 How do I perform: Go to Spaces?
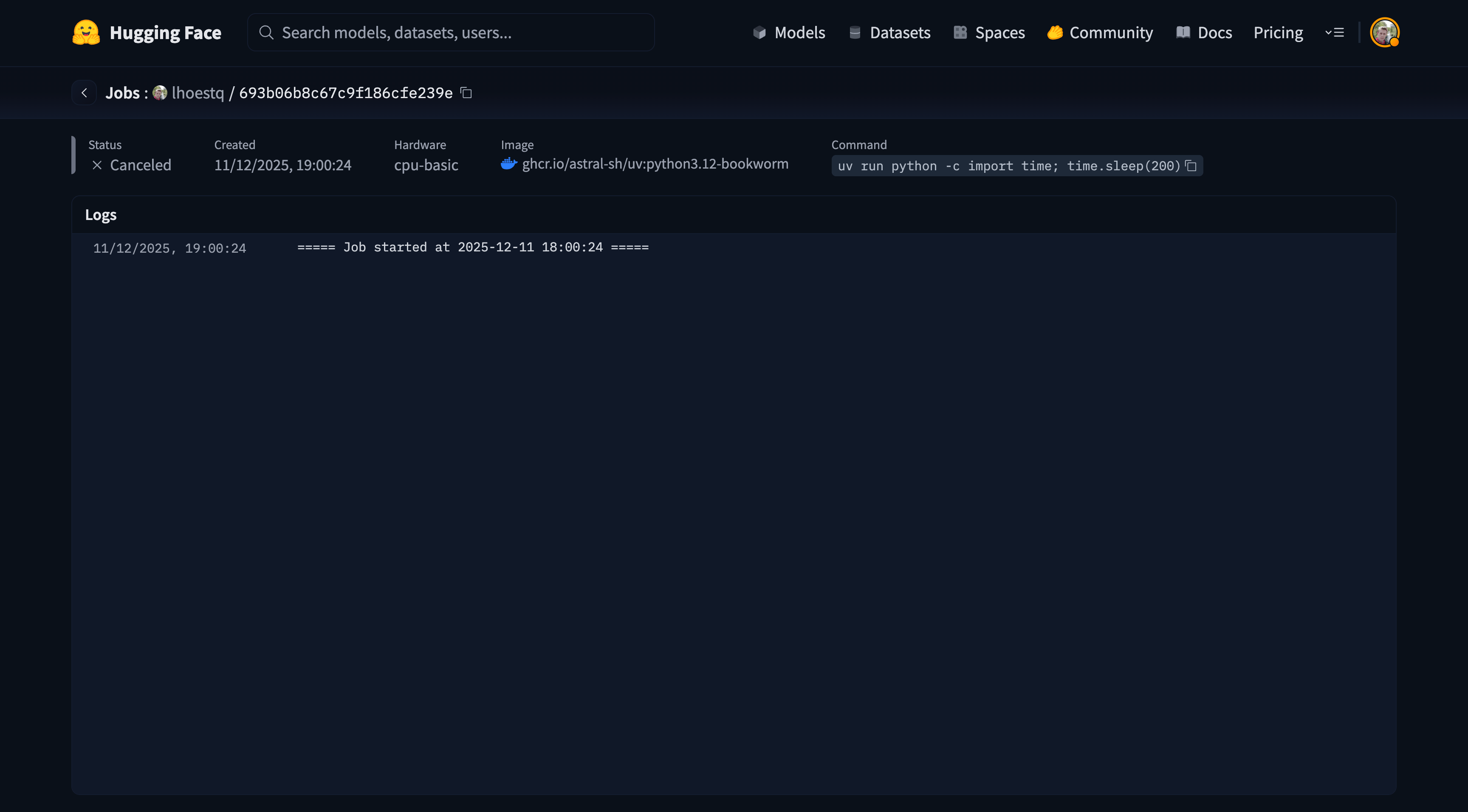pos(989,32)
